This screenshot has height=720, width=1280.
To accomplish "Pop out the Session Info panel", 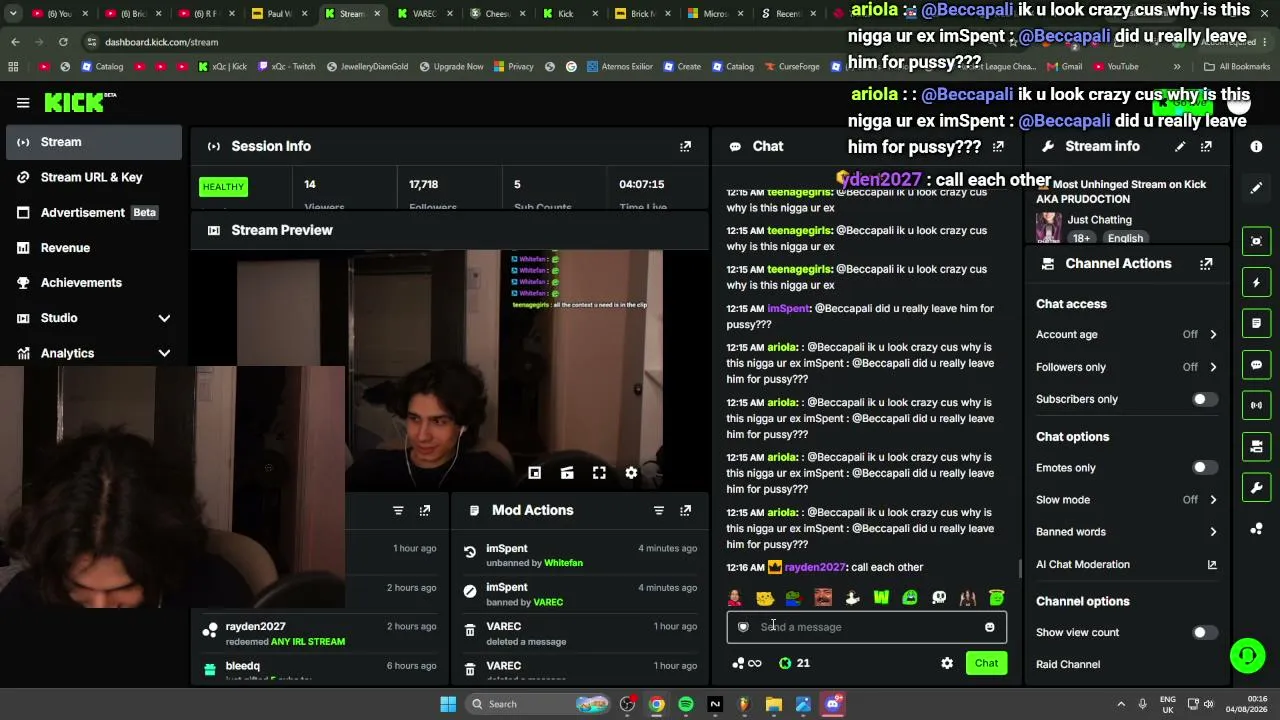I will pos(685,146).
